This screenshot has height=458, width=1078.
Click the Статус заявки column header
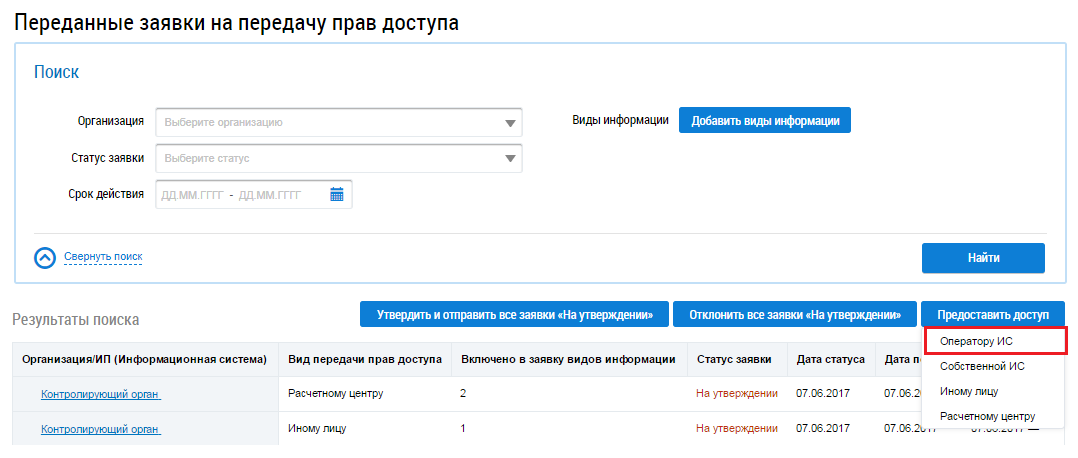tap(734, 359)
